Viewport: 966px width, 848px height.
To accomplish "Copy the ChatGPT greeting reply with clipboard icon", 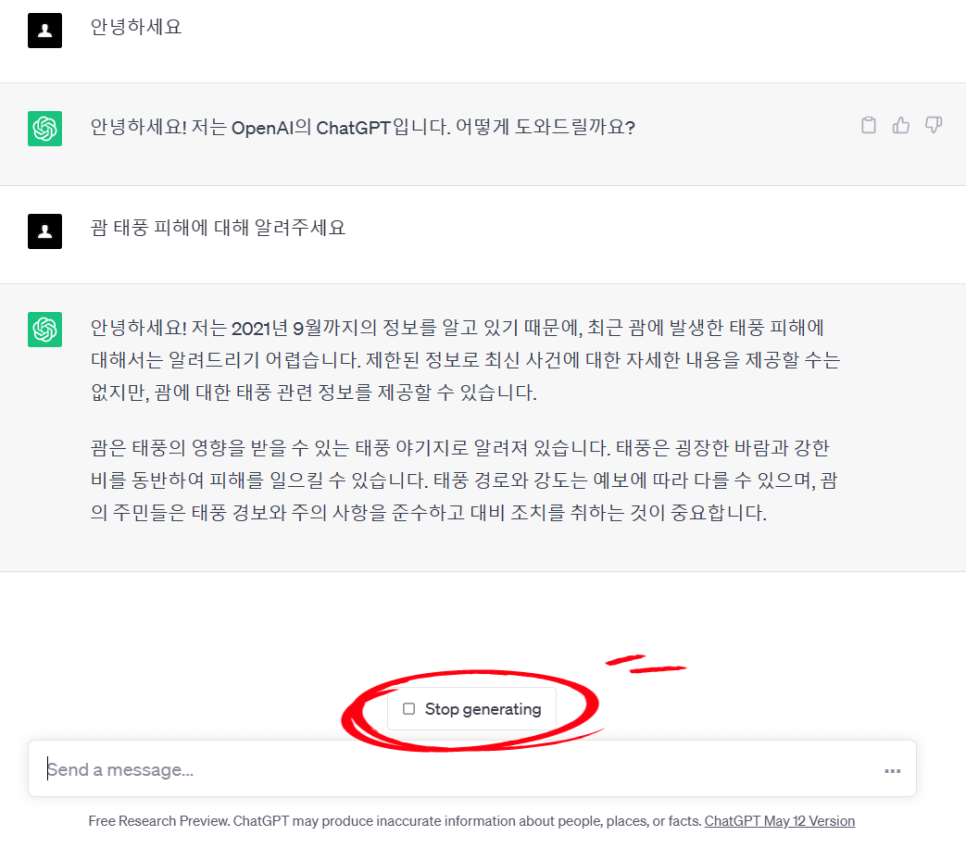I will (x=868, y=126).
